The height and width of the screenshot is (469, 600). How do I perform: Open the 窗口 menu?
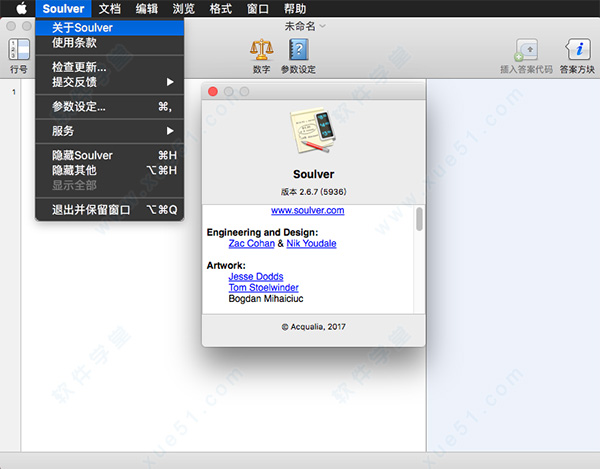258,8
